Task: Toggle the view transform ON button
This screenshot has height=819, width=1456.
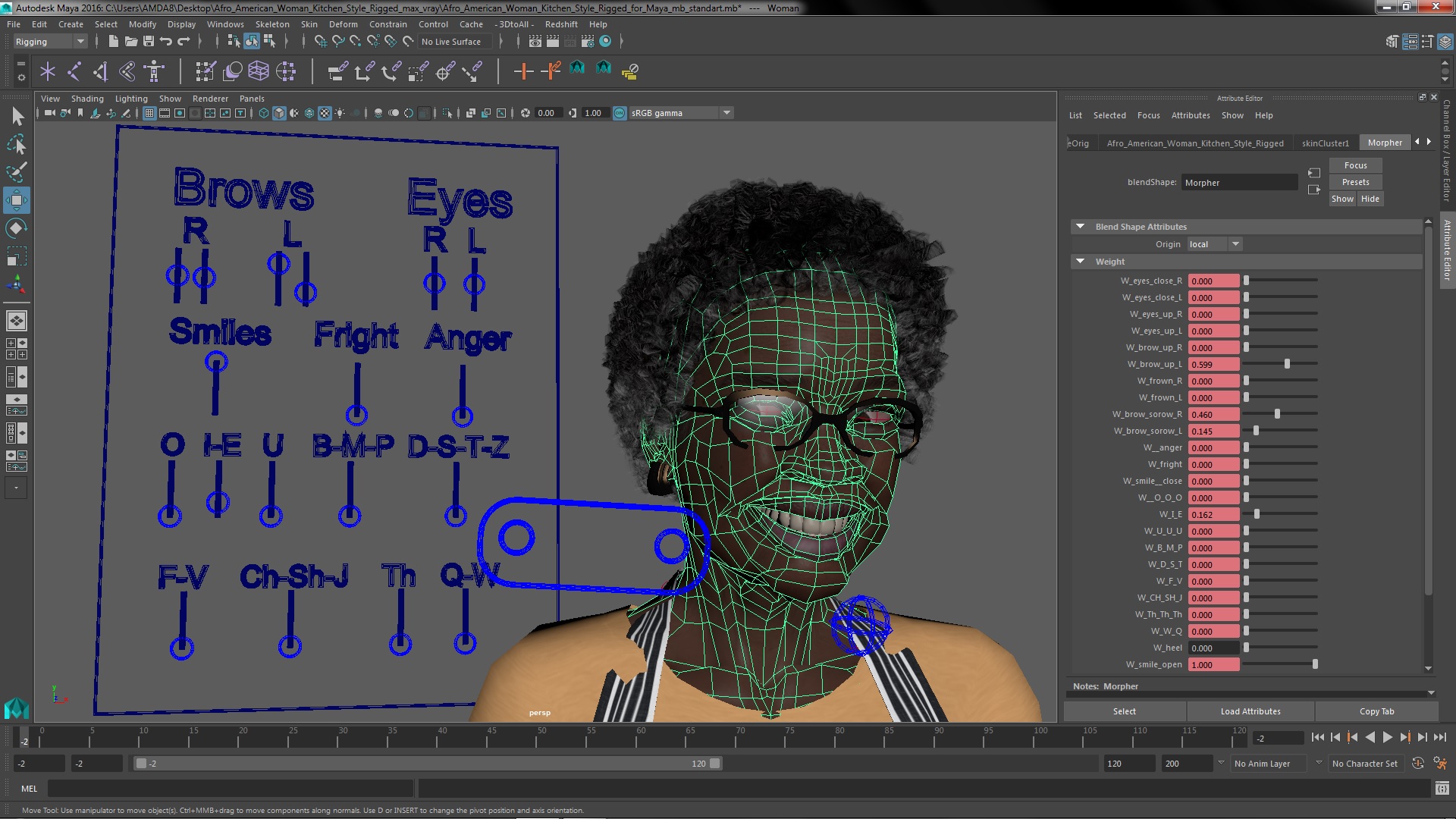Action: click(x=620, y=113)
